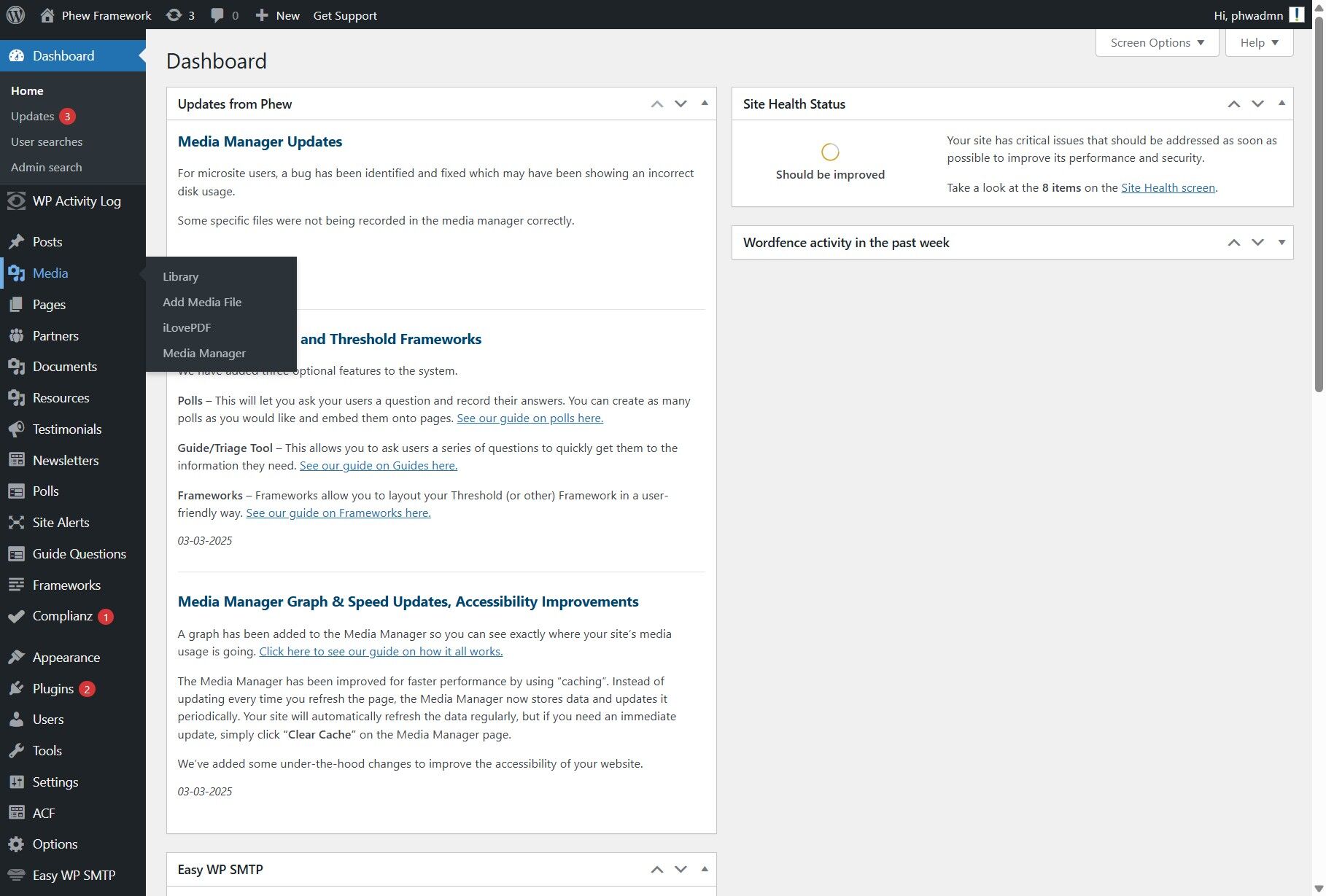1326x896 pixels.
Task: Click the 8 items text in Site Health
Action: point(1061,187)
